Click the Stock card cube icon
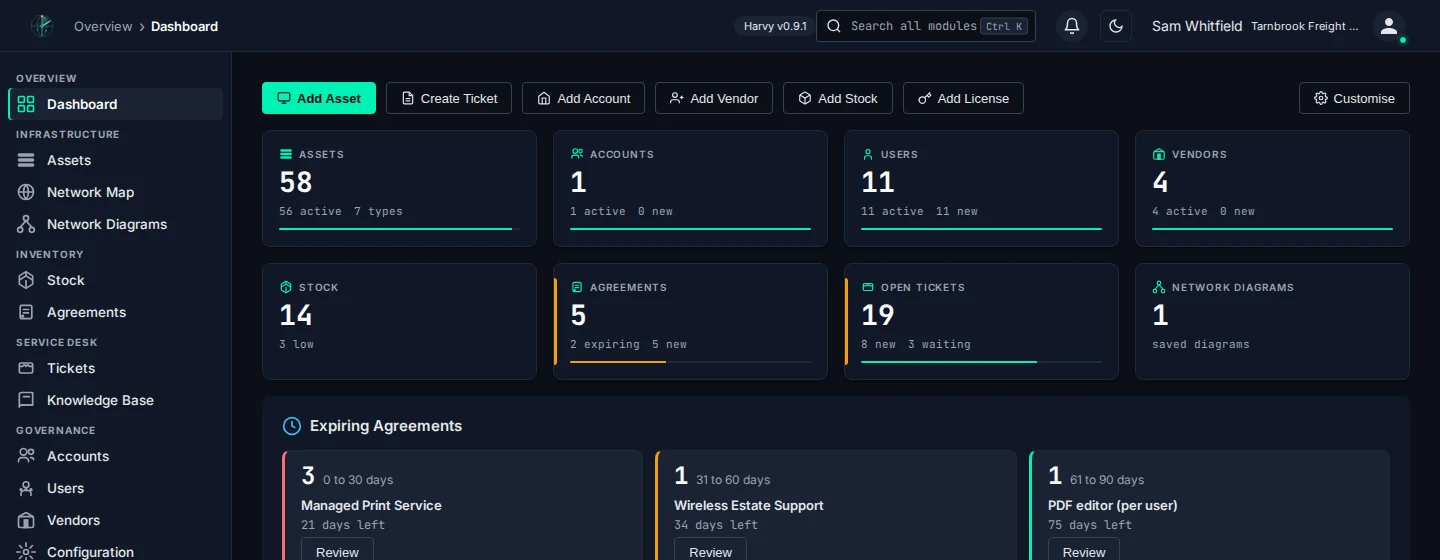 pyautogui.click(x=286, y=287)
